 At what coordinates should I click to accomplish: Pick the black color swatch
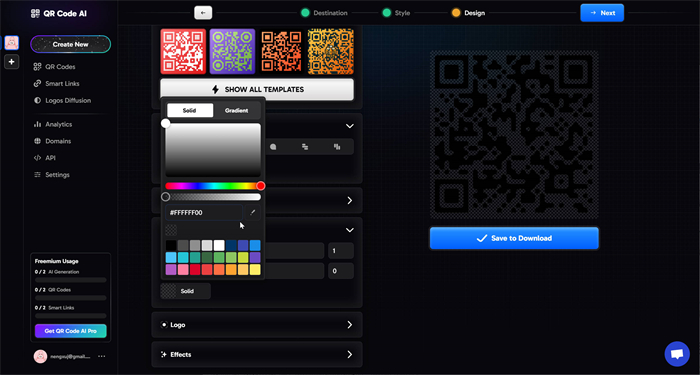tap(171, 245)
